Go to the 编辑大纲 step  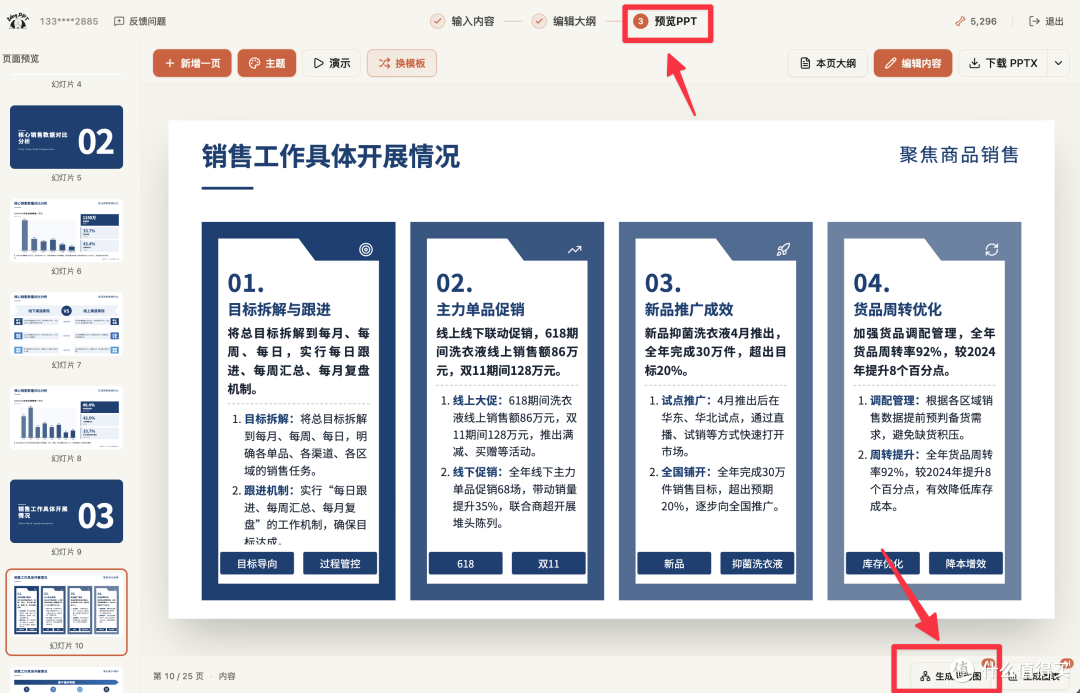(x=564, y=21)
